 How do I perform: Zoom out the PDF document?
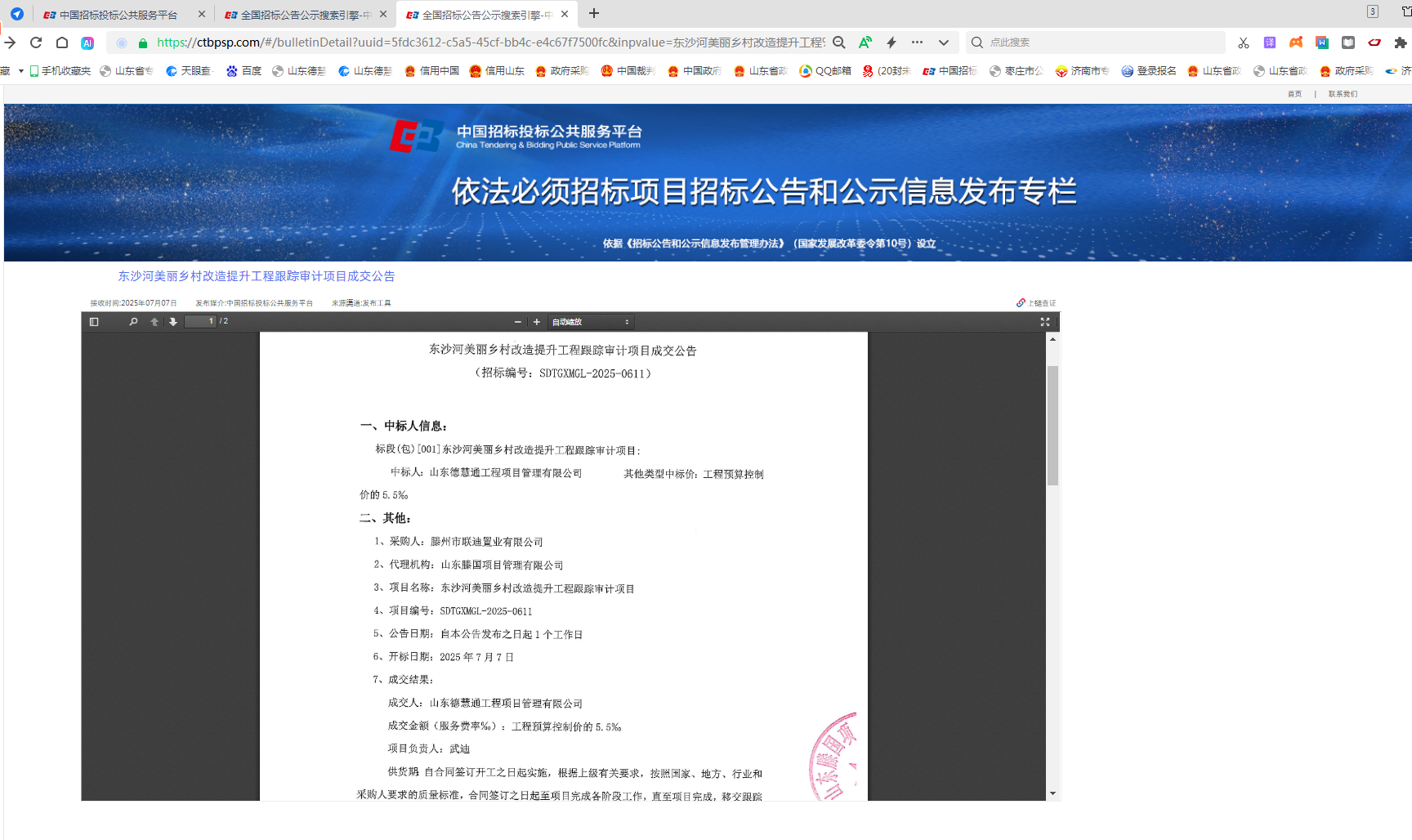tap(518, 321)
